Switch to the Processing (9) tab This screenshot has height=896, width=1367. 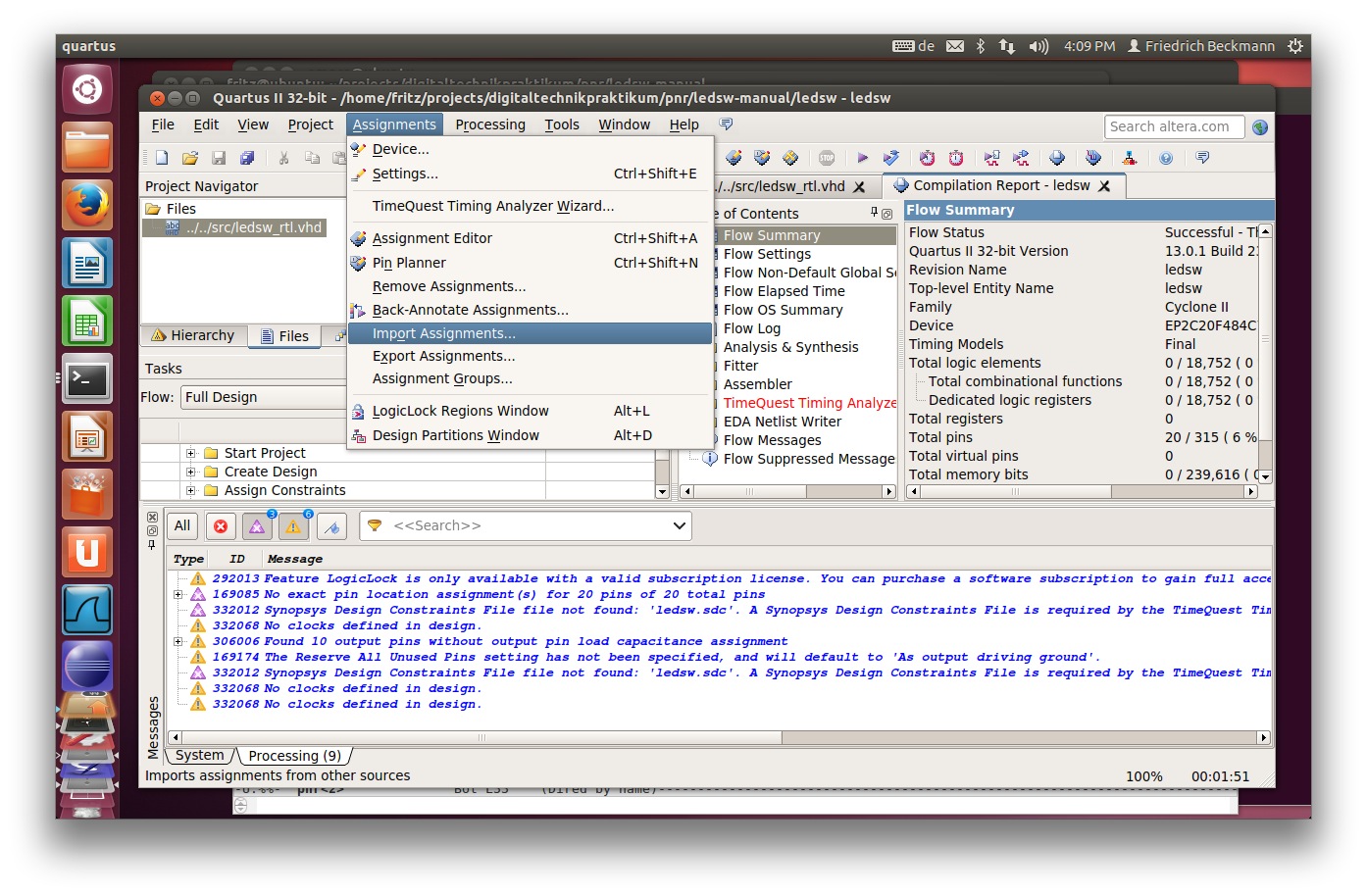coord(294,756)
